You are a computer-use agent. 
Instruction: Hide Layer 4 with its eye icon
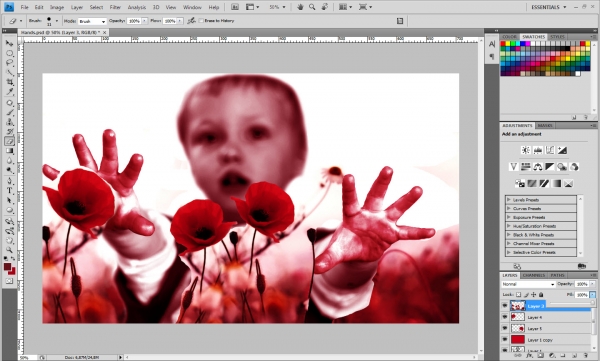coord(505,317)
